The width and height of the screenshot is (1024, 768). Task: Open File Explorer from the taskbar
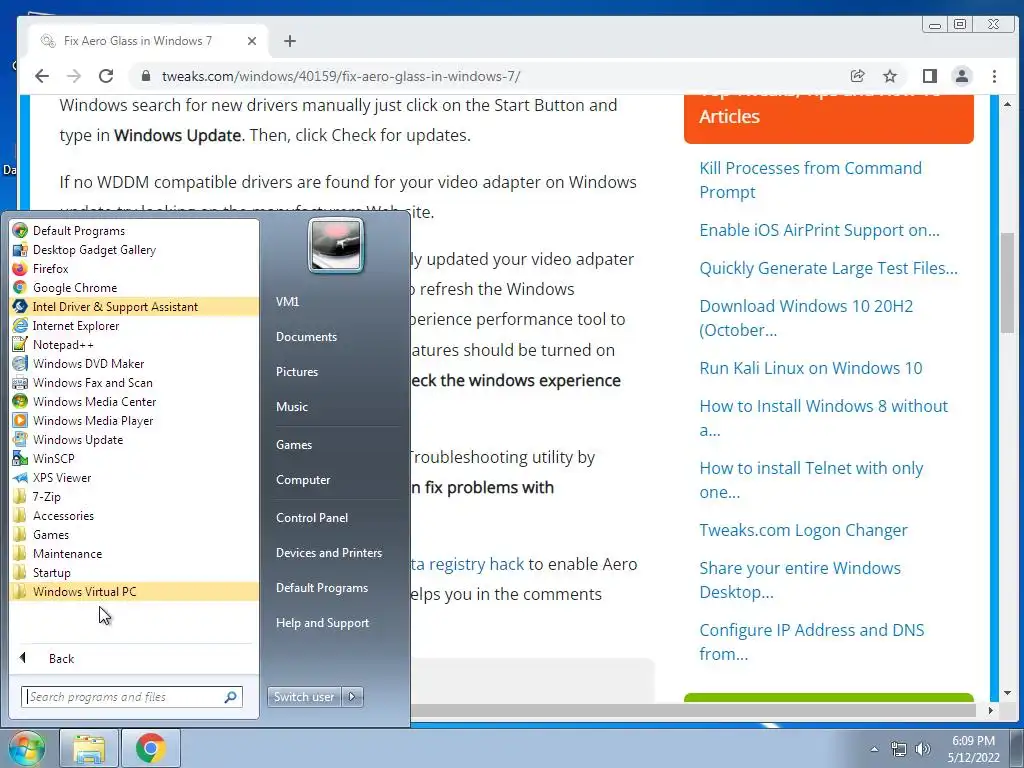[x=89, y=748]
